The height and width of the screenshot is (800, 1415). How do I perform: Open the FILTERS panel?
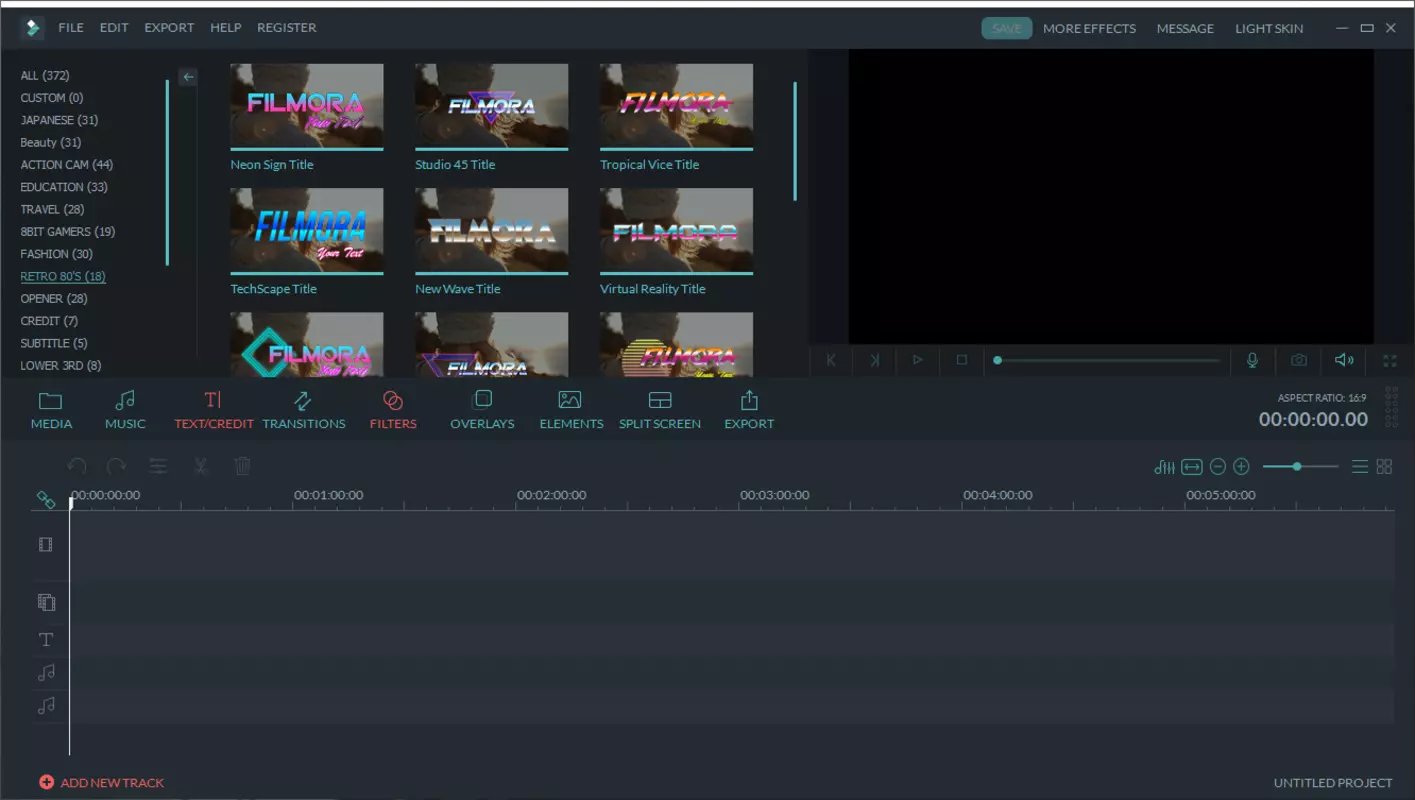point(393,410)
